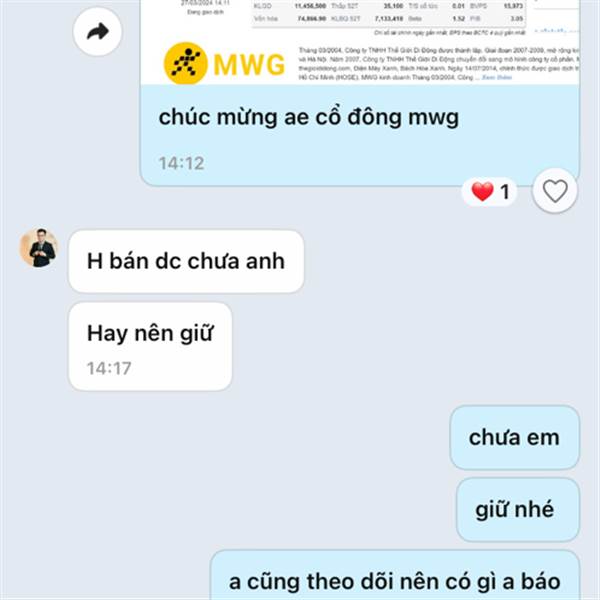Open the red heart reaction count
The width and height of the screenshot is (600, 600).
490,191
